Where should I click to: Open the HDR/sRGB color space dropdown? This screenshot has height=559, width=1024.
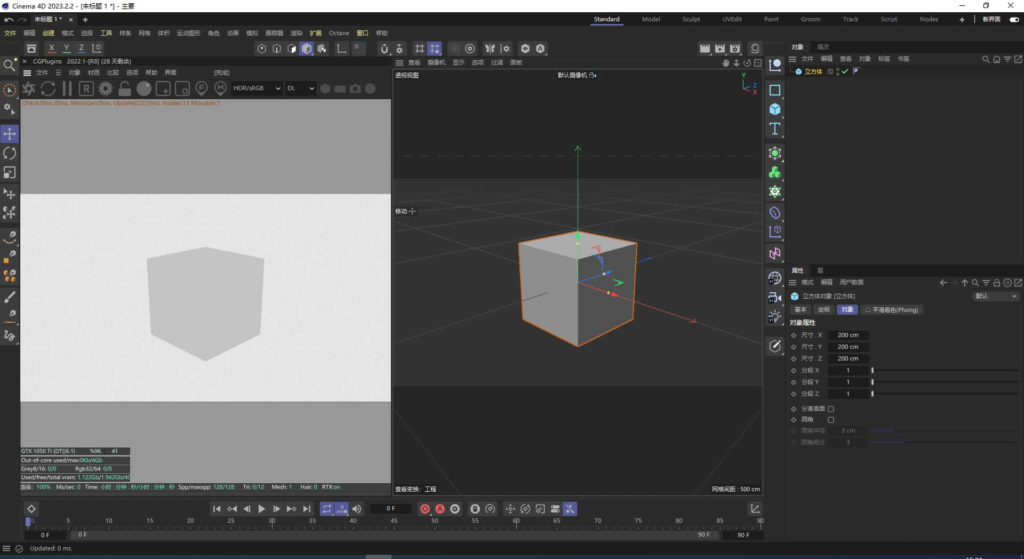click(256, 88)
